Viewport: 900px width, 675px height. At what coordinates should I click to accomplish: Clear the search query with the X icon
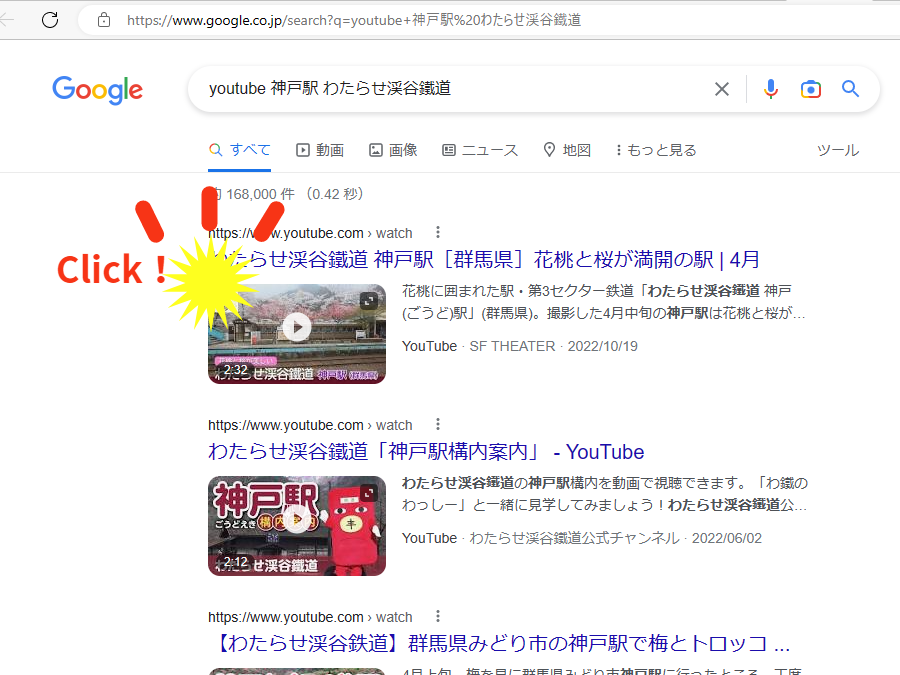tap(722, 88)
